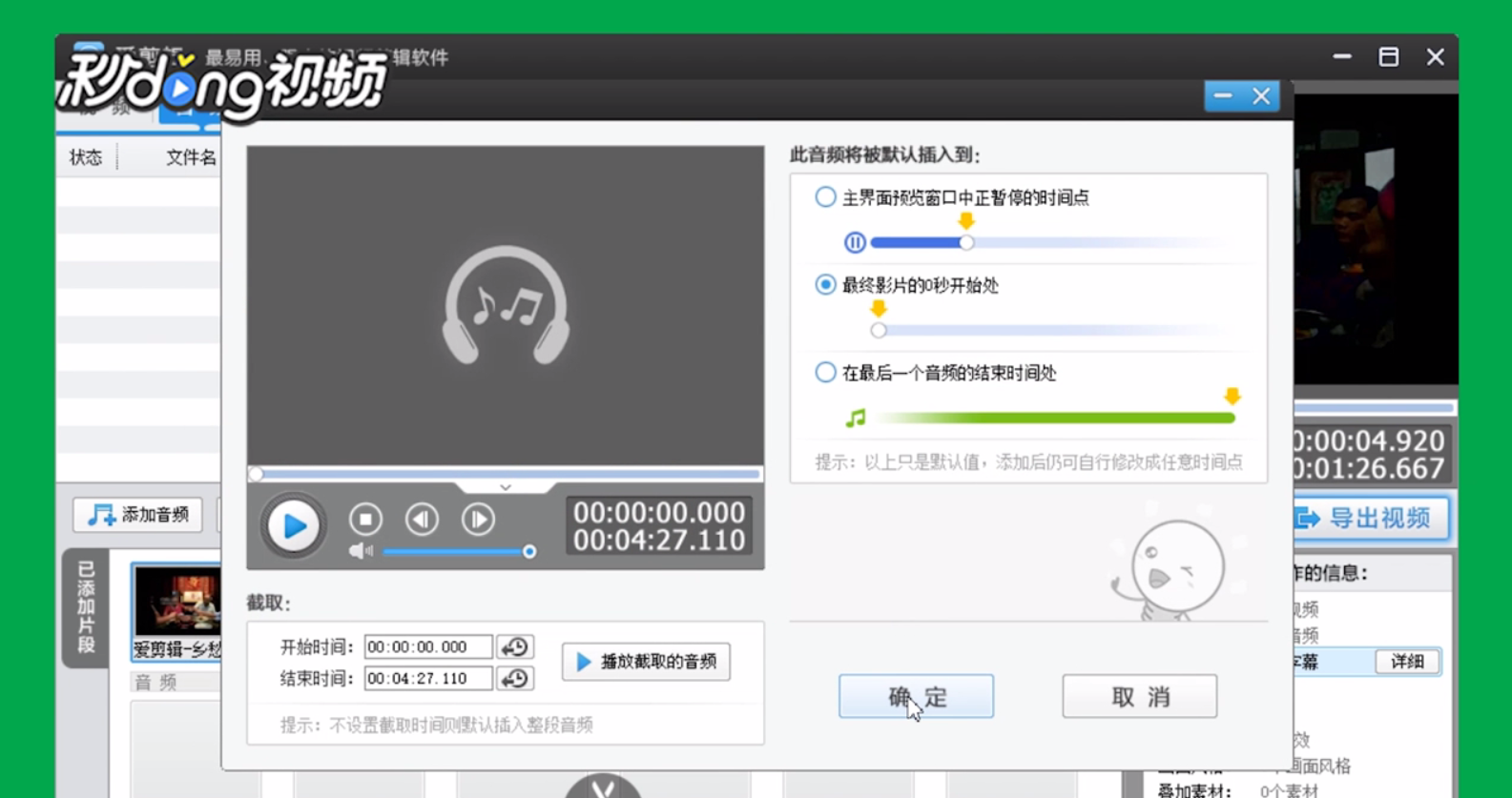This screenshot has height=798, width=1512.
Task: Play the trimmed audio clip
Action: tap(647, 662)
